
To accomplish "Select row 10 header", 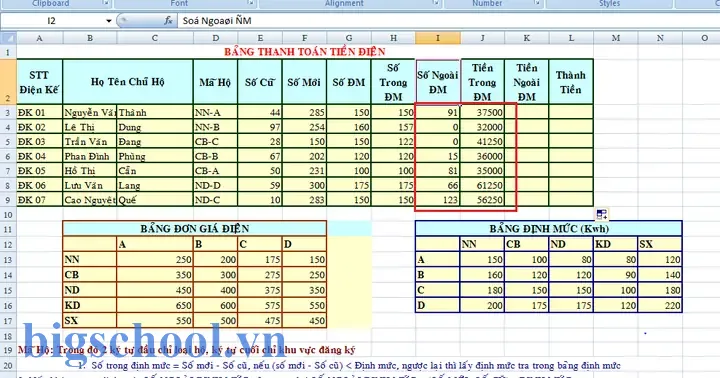I will point(8,214).
